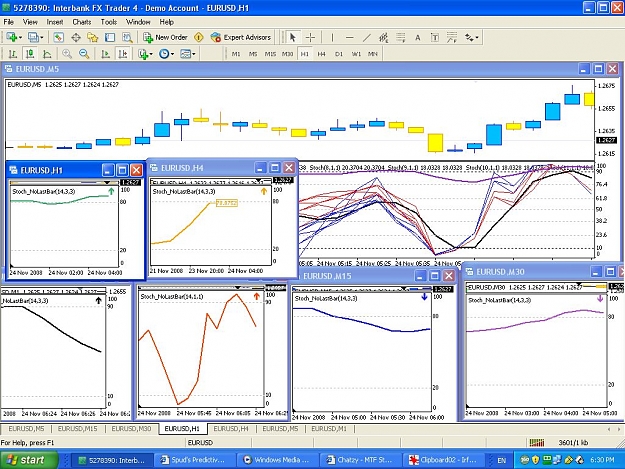This screenshot has width=625, height=469.
Task: Open the Tools menu
Action: click(x=108, y=22)
